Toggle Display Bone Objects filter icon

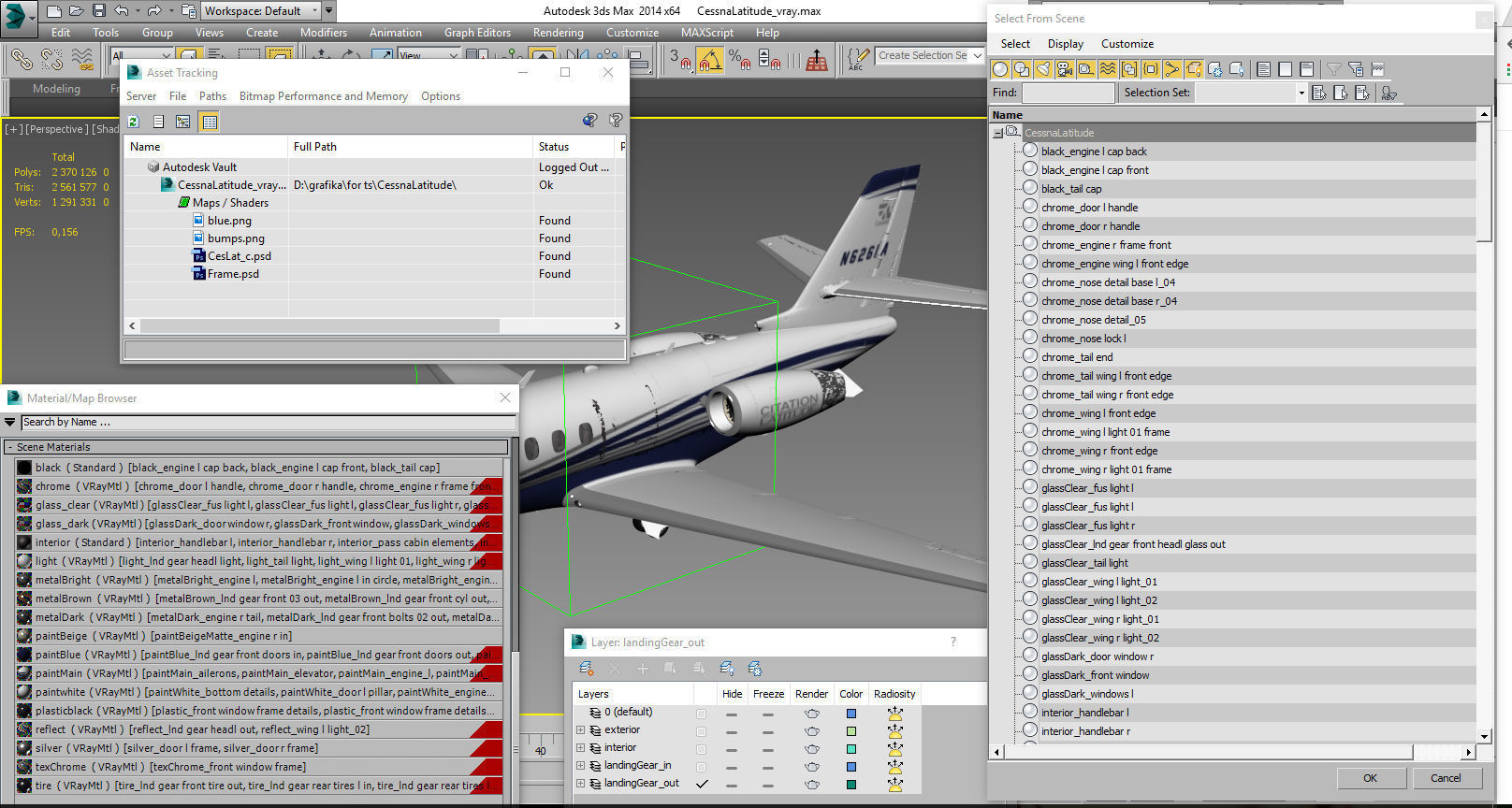coord(1172,69)
